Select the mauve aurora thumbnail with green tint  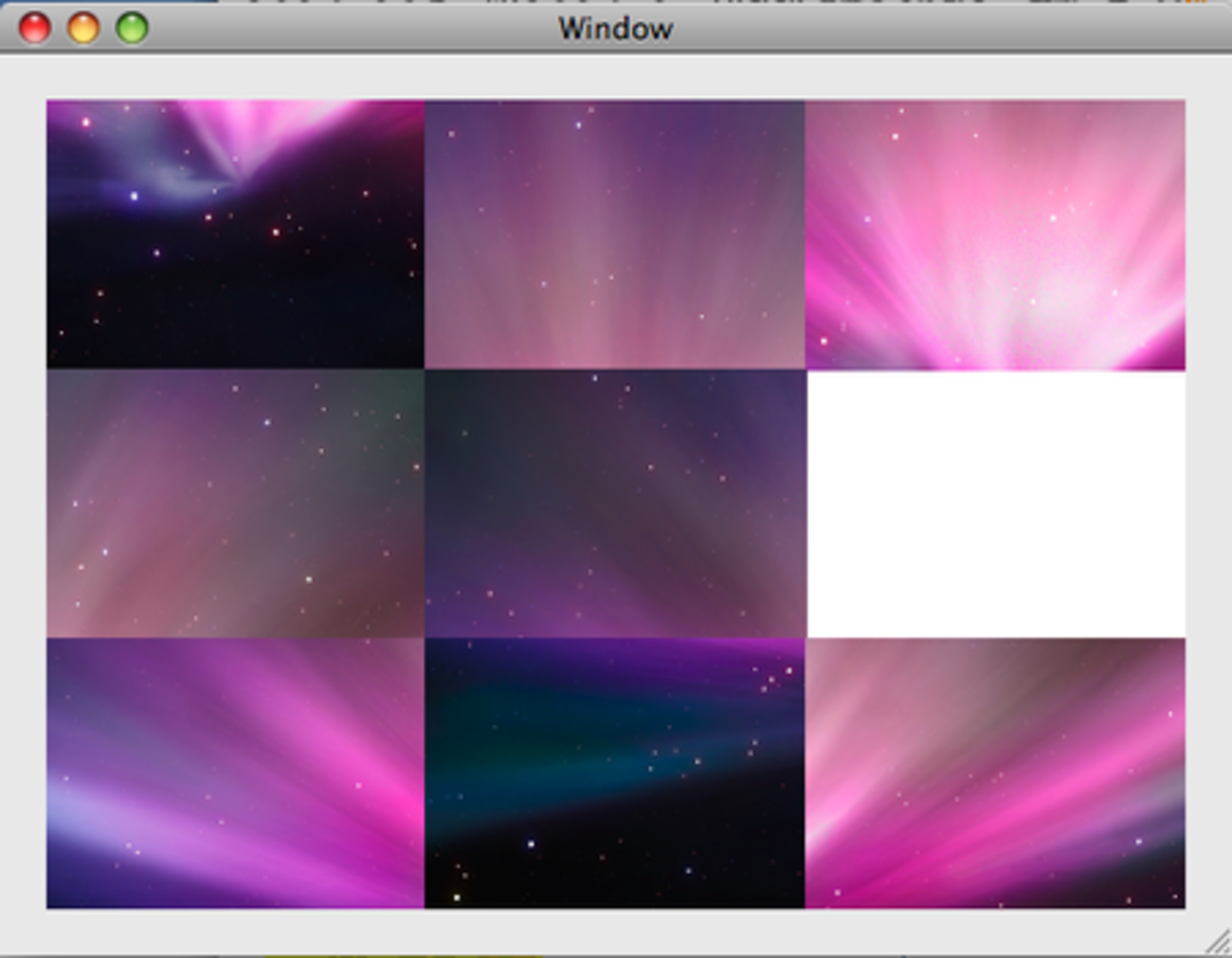[235, 503]
